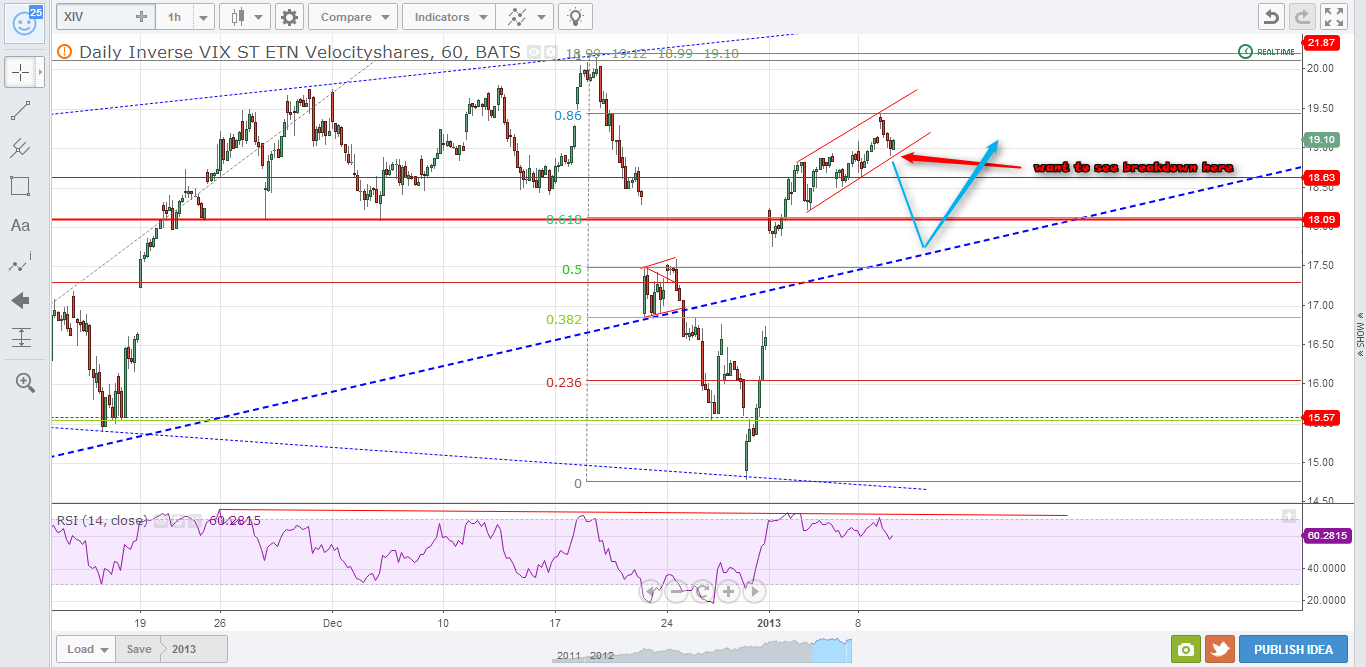Open series format gear beside chart title
Image resolution: width=1366 pixels, height=667 pixels.
click(x=550, y=52)
